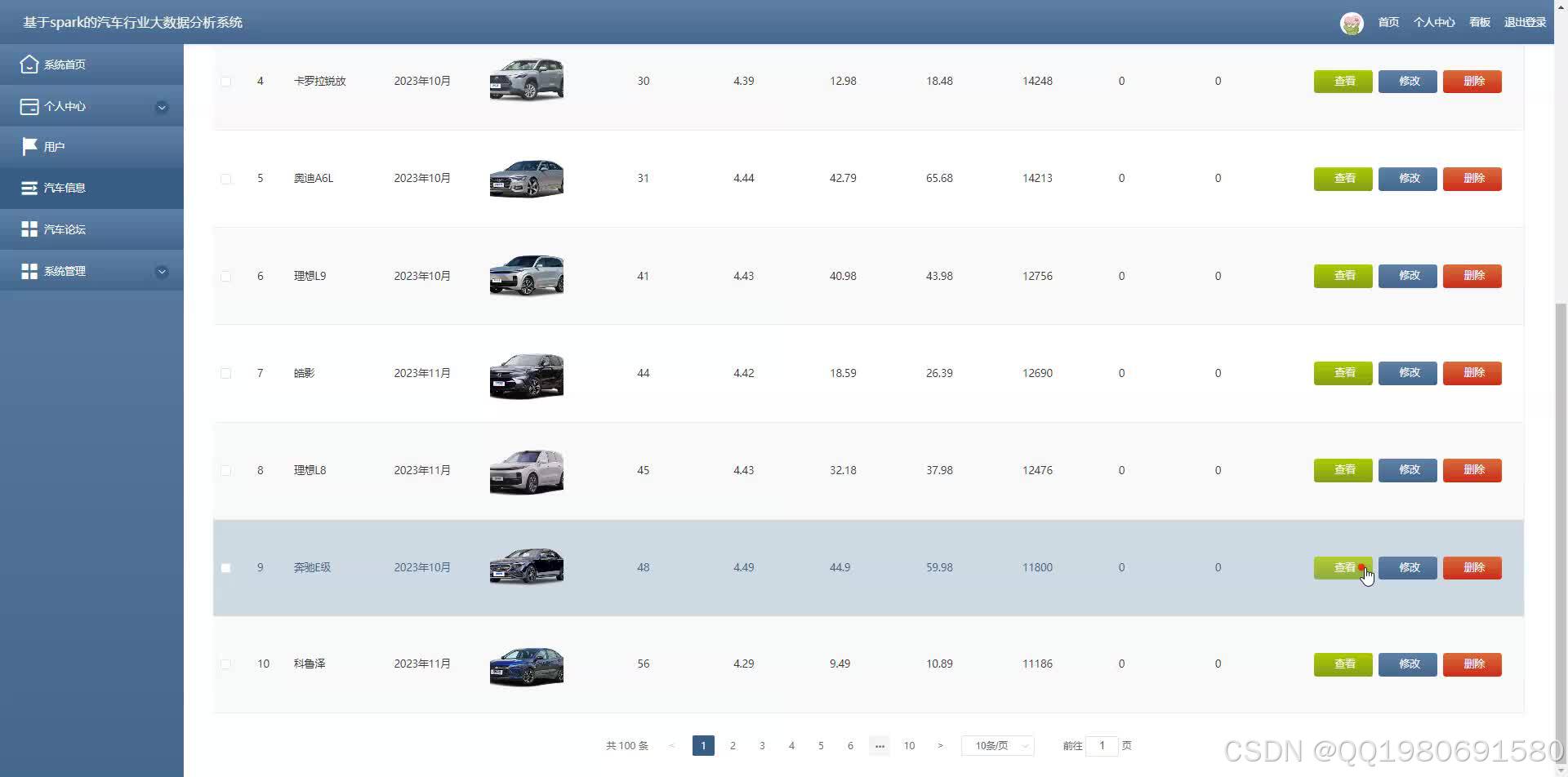The width and height of the screenshot is (1568, 777).
Task: Edit 理想L8 with 修改 button
Action: 1408,470
